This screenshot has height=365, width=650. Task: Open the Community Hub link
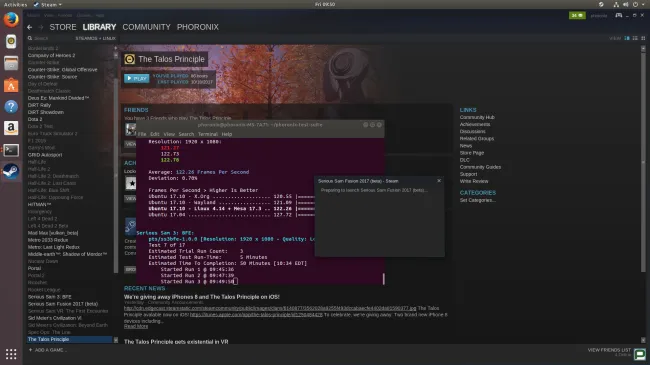pyautogui.click(x=477, y=117)
